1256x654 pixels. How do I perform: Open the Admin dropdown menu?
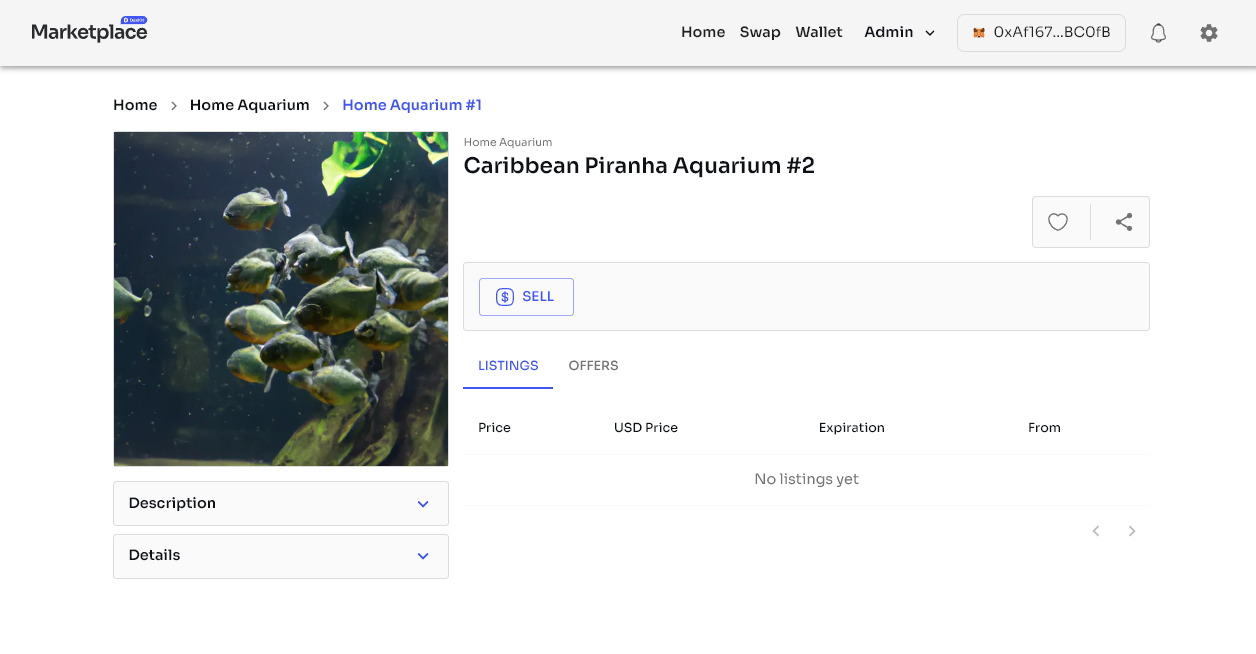pos(899,32)
